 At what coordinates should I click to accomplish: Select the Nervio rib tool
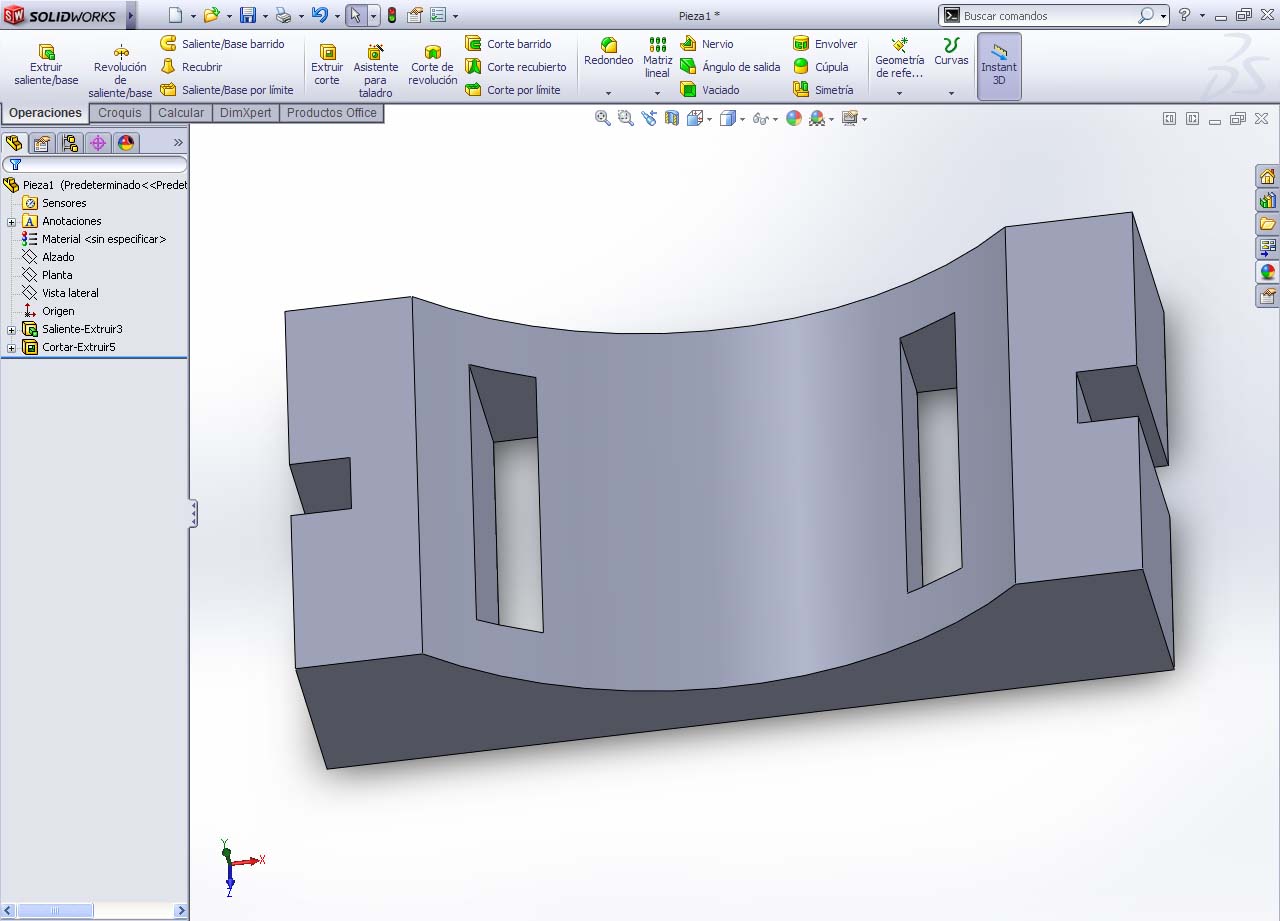point(706,44)
